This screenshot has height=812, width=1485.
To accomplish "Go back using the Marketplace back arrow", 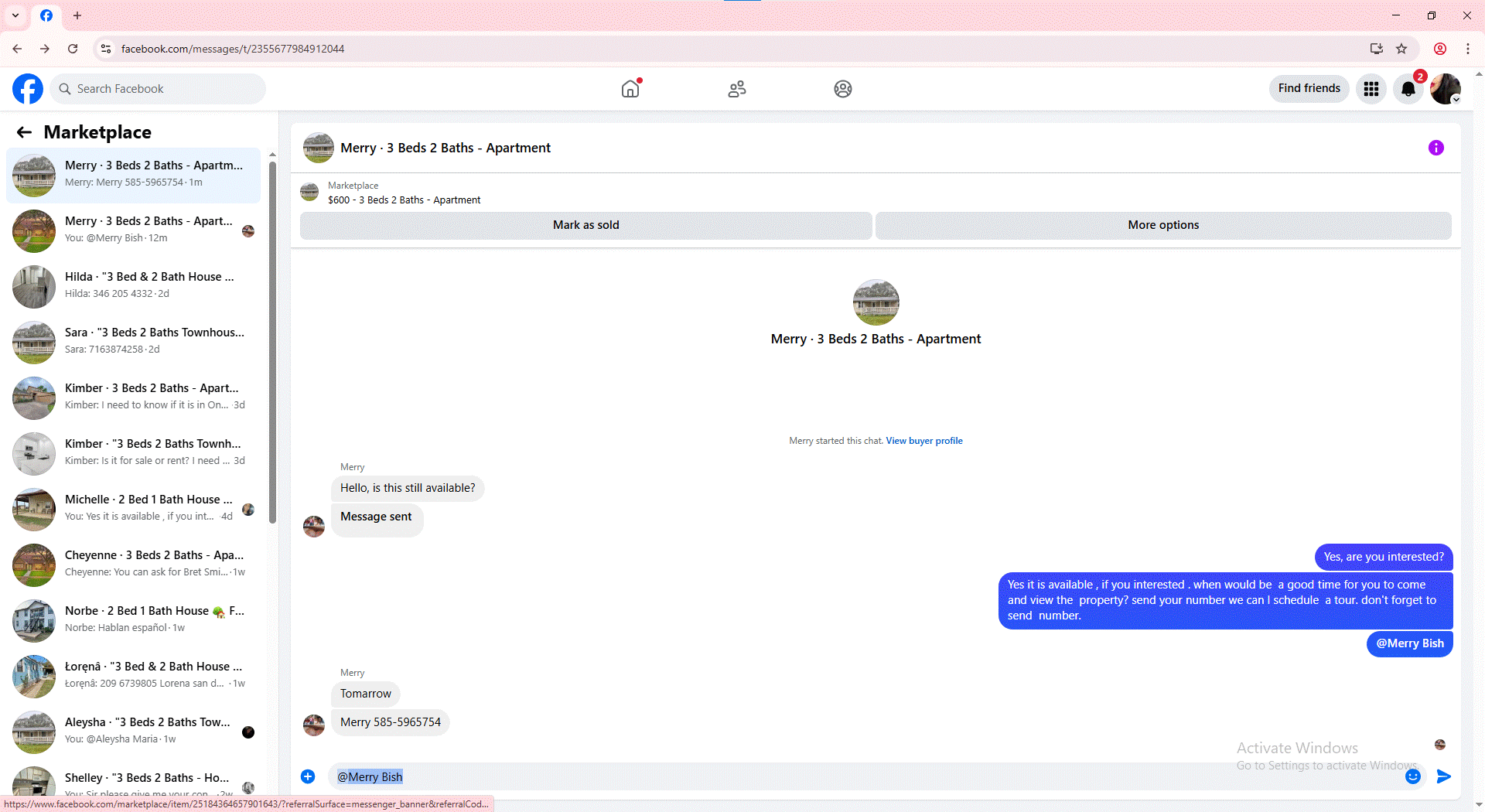I will coord(24,132).
